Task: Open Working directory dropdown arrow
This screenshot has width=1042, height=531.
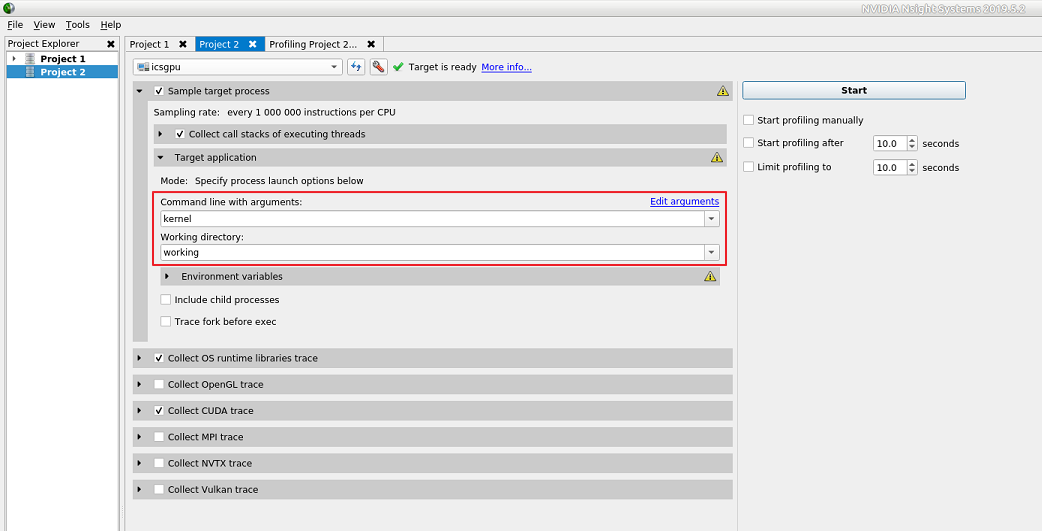Action: (x=712, y=253)
